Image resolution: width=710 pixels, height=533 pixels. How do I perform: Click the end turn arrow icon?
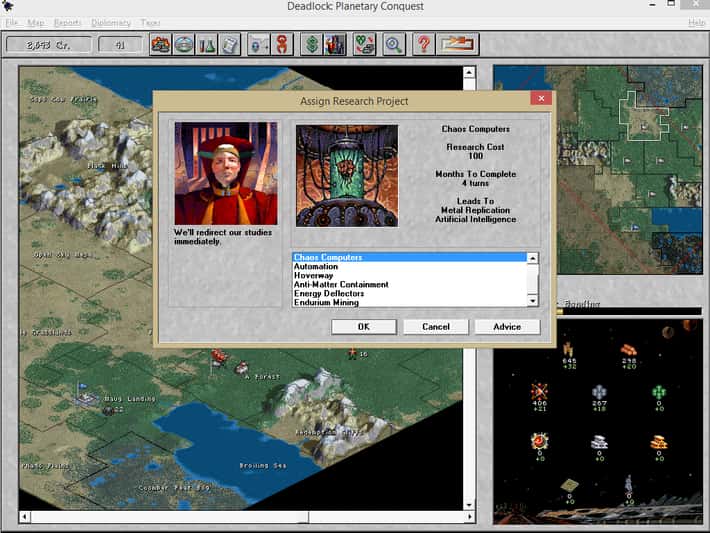click(x=457, y=44)
